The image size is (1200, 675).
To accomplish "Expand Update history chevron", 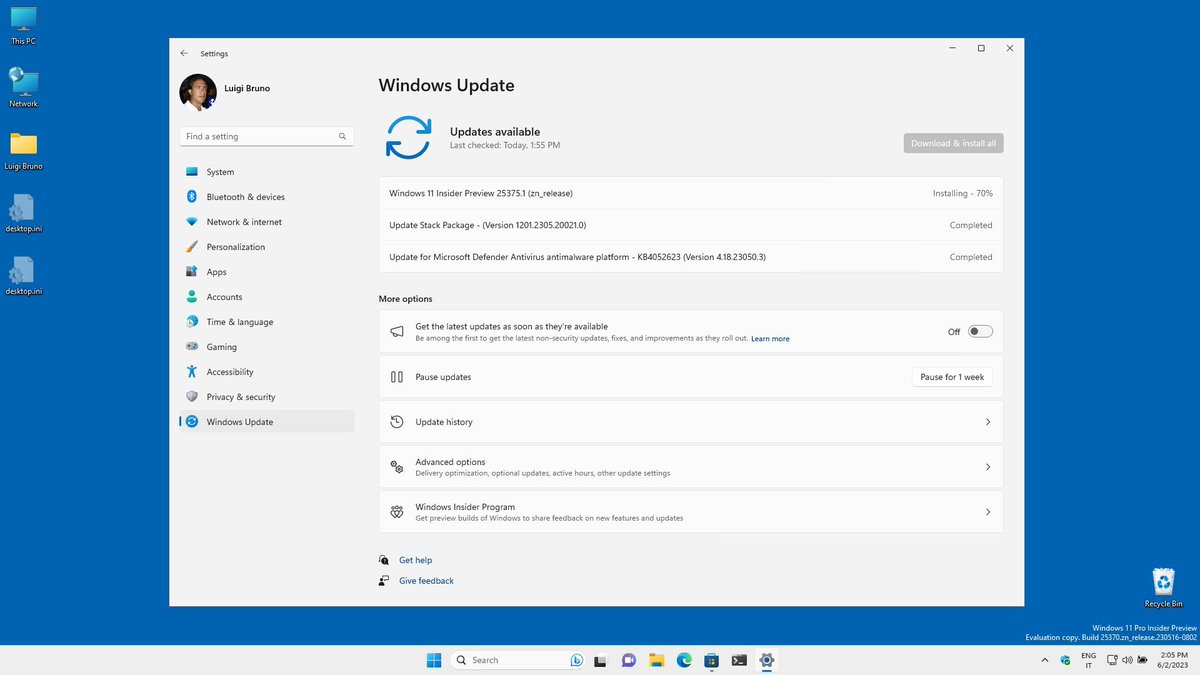I will coord(988,422).
